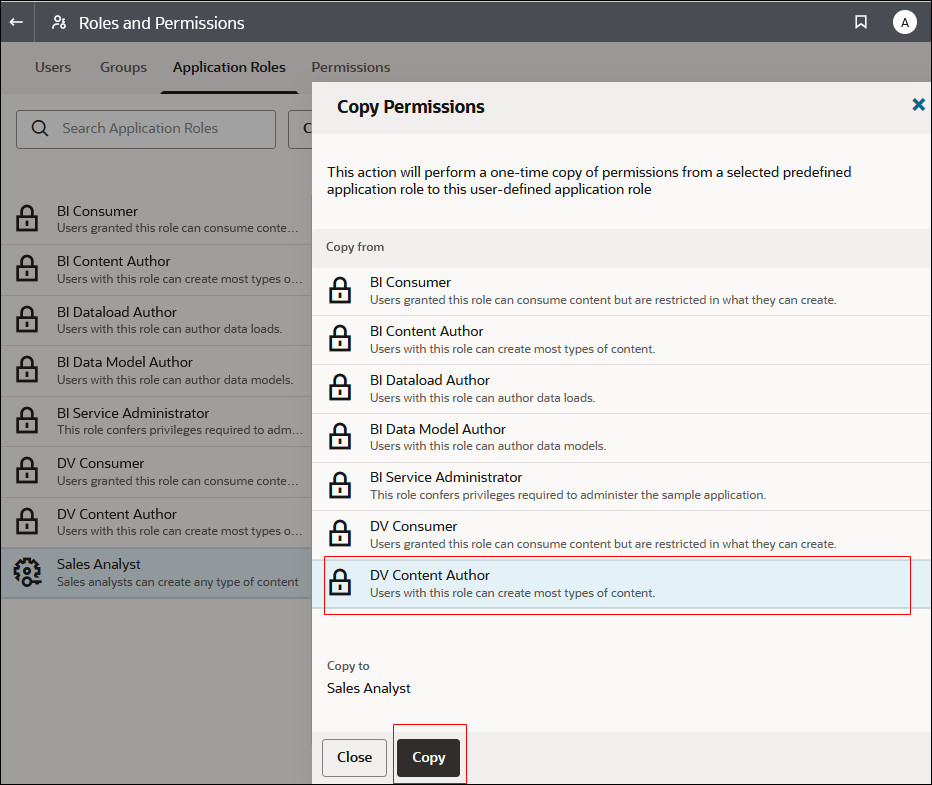Click lock icon of BI Consumer in Copy from list
This screenshot has height=785, width=932.
(x=340, y=291)
